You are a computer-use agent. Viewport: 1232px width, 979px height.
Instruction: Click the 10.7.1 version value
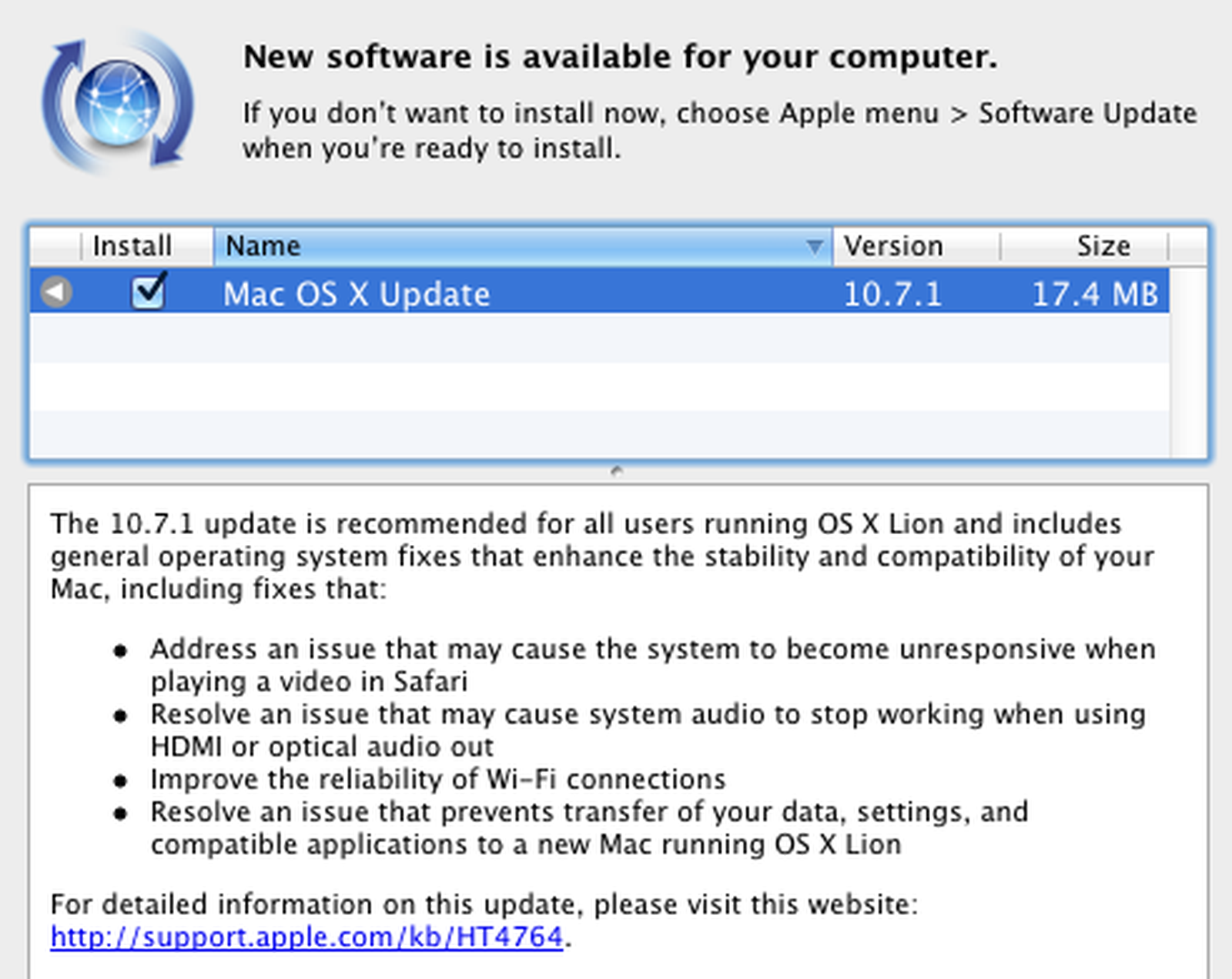coord(892,294)
